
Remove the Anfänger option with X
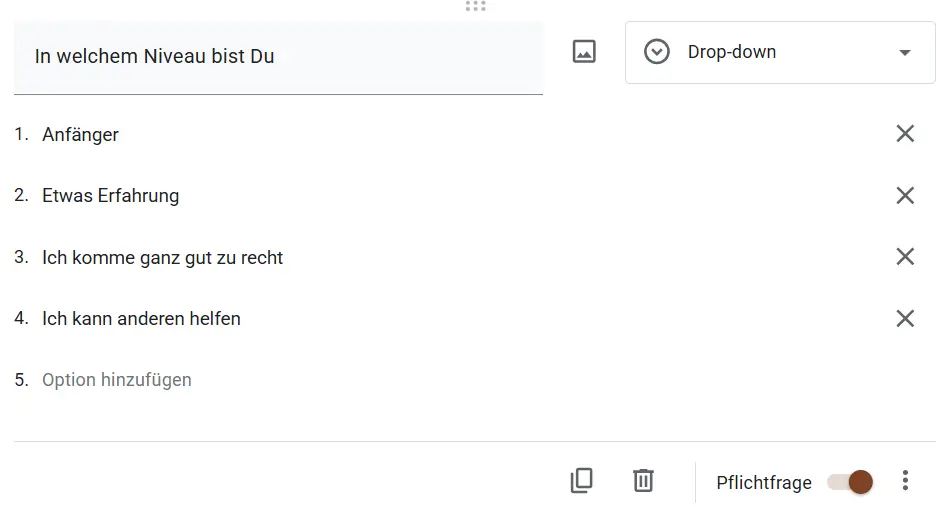tap(905, 133)
